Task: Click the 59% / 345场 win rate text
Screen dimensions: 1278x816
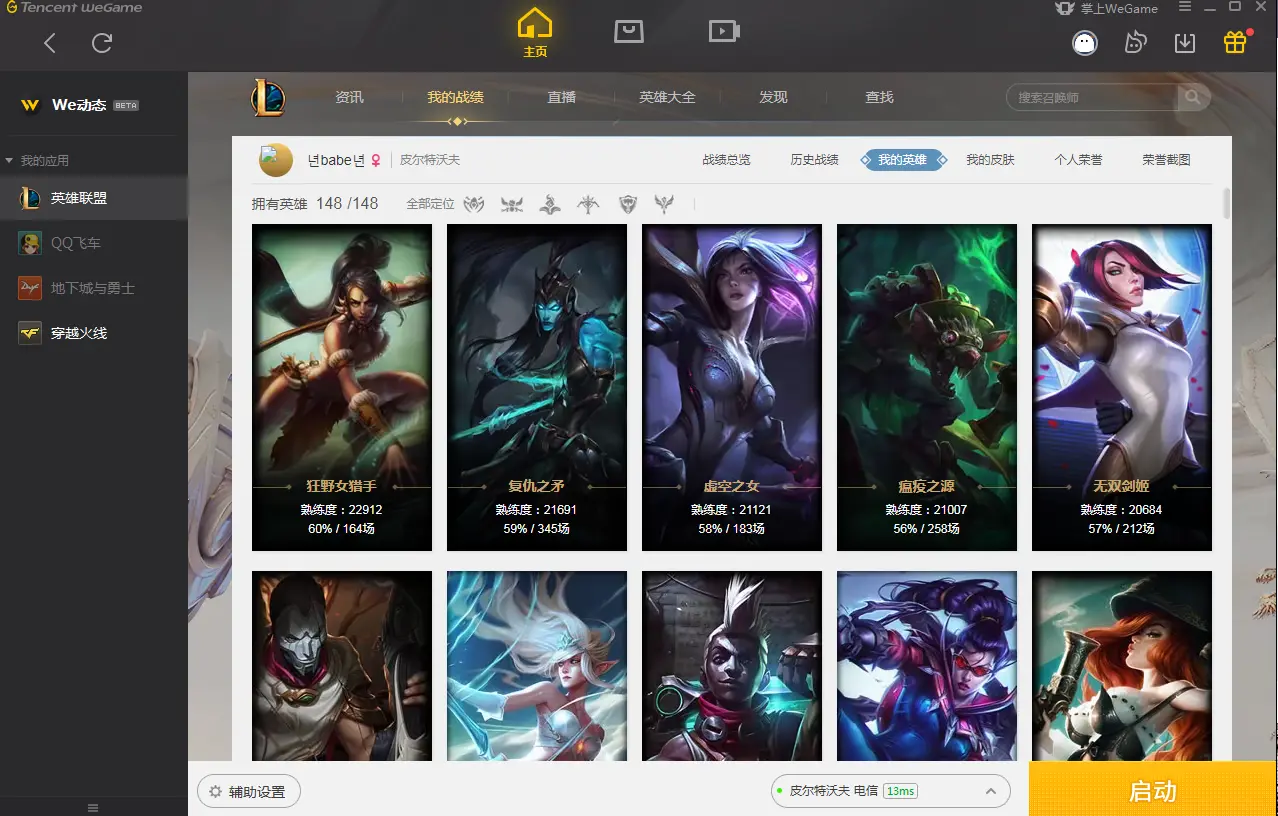Action: click(537, 528)
